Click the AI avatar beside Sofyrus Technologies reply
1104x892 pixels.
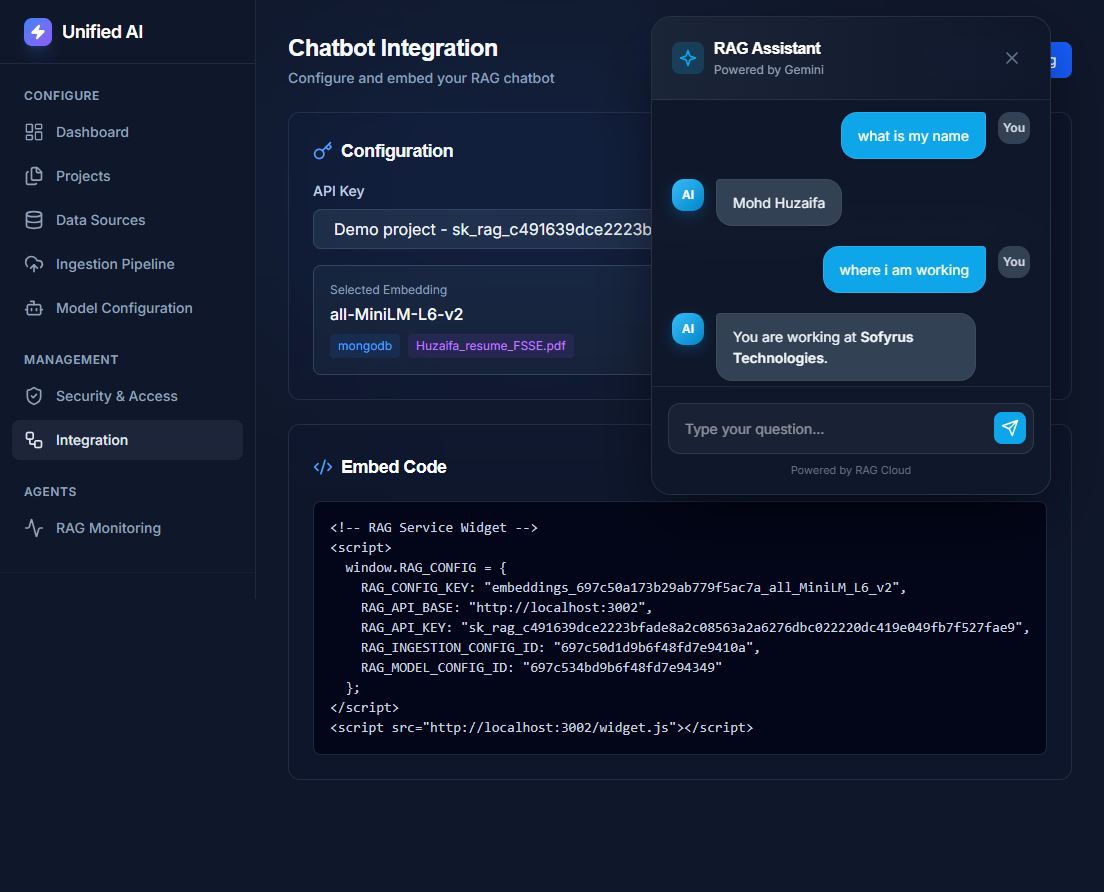[x=688, y=329]
